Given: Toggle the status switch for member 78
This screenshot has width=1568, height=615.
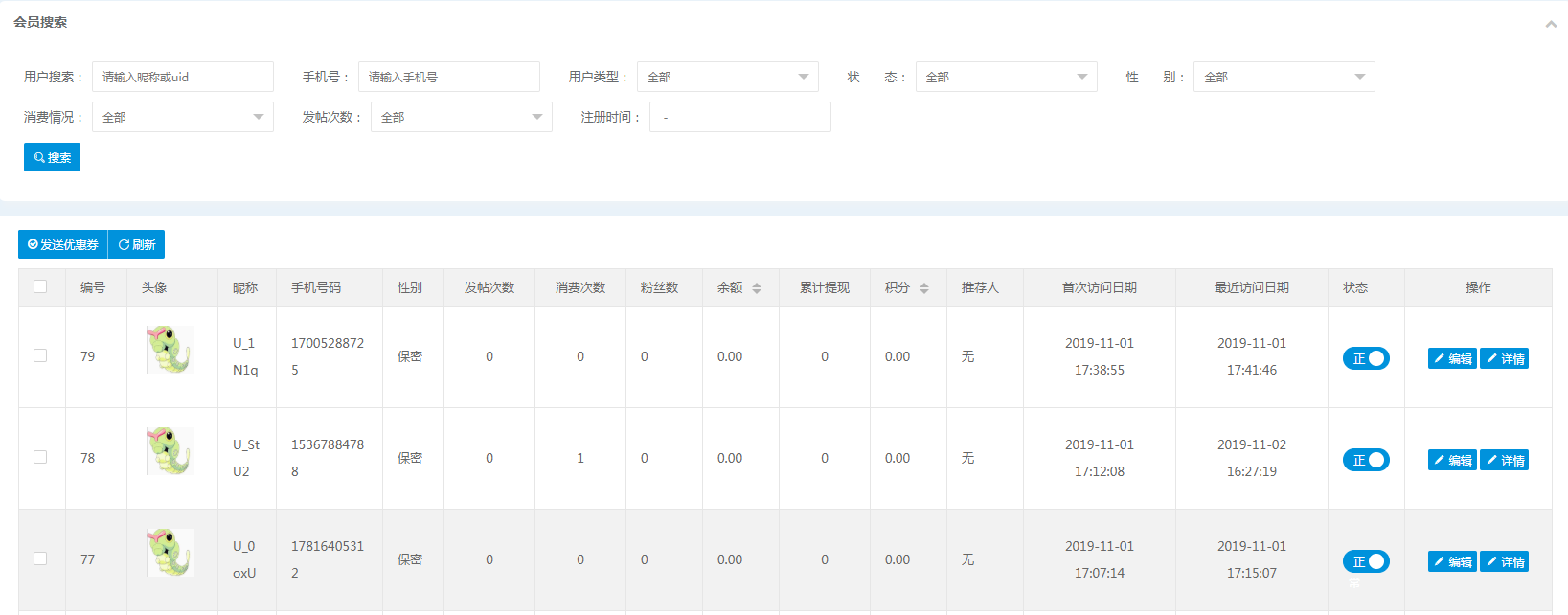Looking at the screenshot, I should click(x=1366, y=460).
